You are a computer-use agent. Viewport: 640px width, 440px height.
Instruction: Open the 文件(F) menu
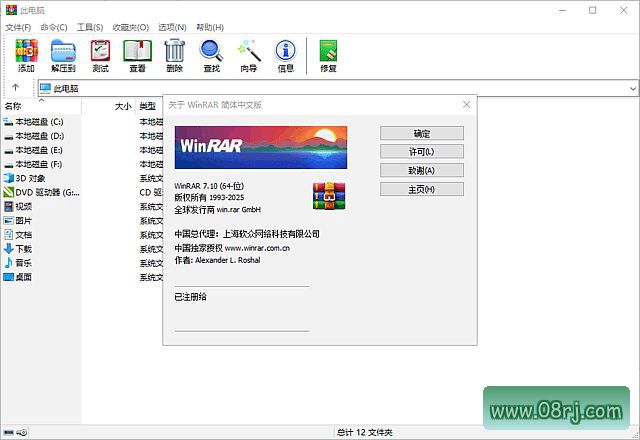(18, 27)
